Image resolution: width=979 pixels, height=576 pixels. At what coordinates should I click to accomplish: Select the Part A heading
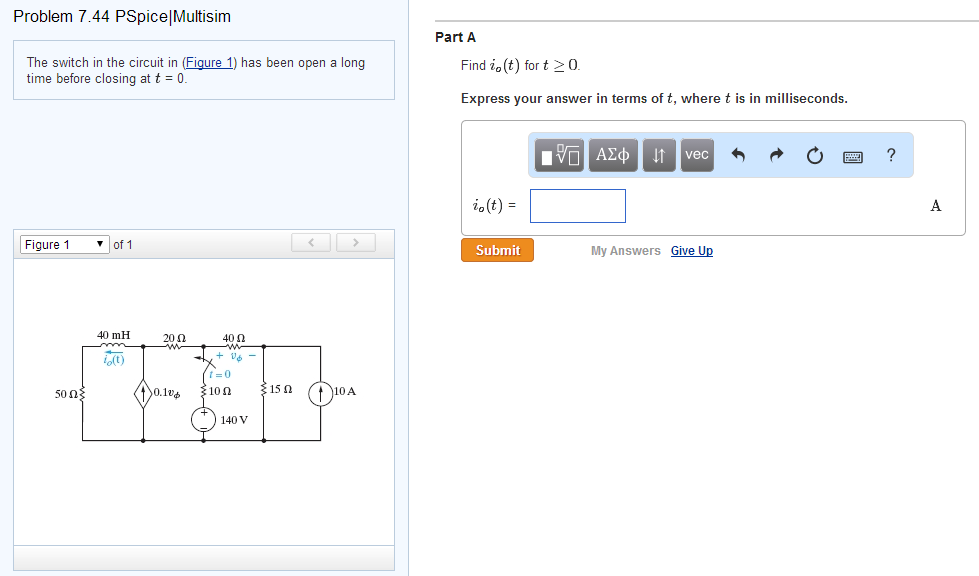[450, 37]
